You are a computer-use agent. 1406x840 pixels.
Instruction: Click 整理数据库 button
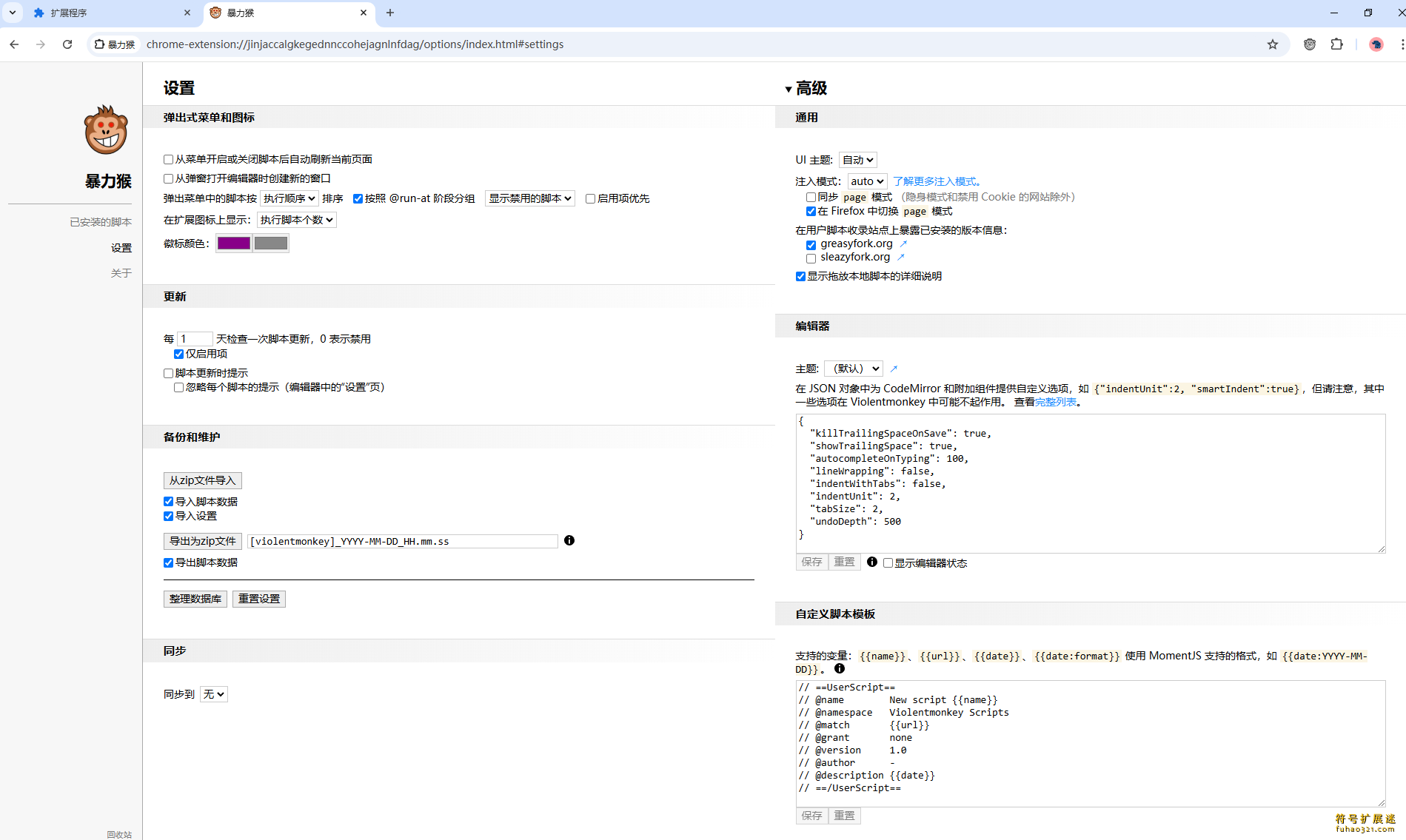pos(195,599)
